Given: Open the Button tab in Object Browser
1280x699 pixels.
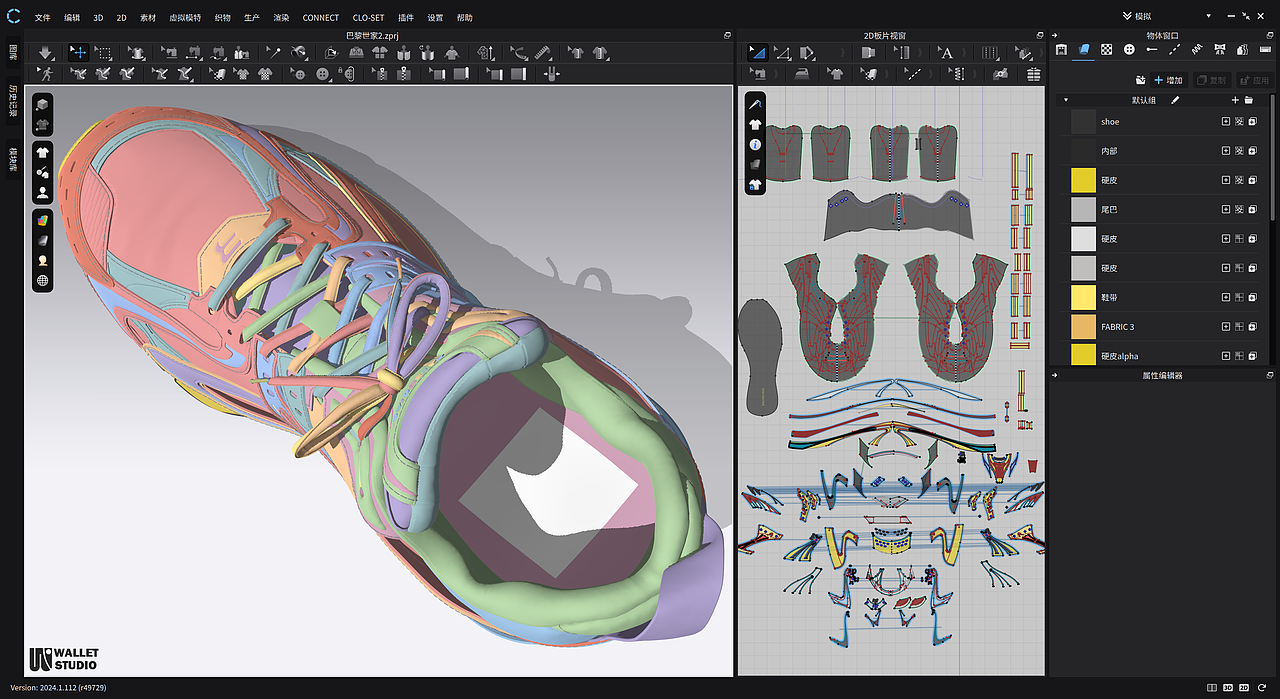Looking at the screenshot, I should click(x=1129, y=49).
